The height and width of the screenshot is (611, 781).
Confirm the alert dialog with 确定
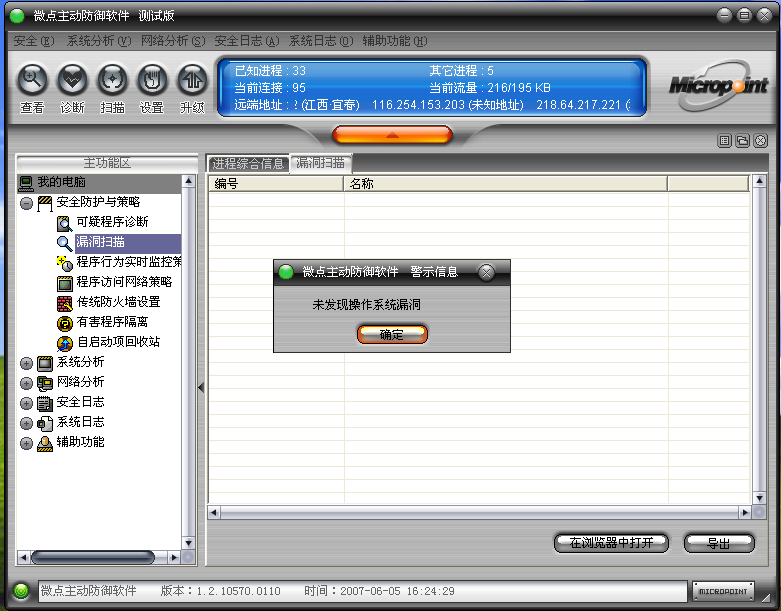[392, 335]
